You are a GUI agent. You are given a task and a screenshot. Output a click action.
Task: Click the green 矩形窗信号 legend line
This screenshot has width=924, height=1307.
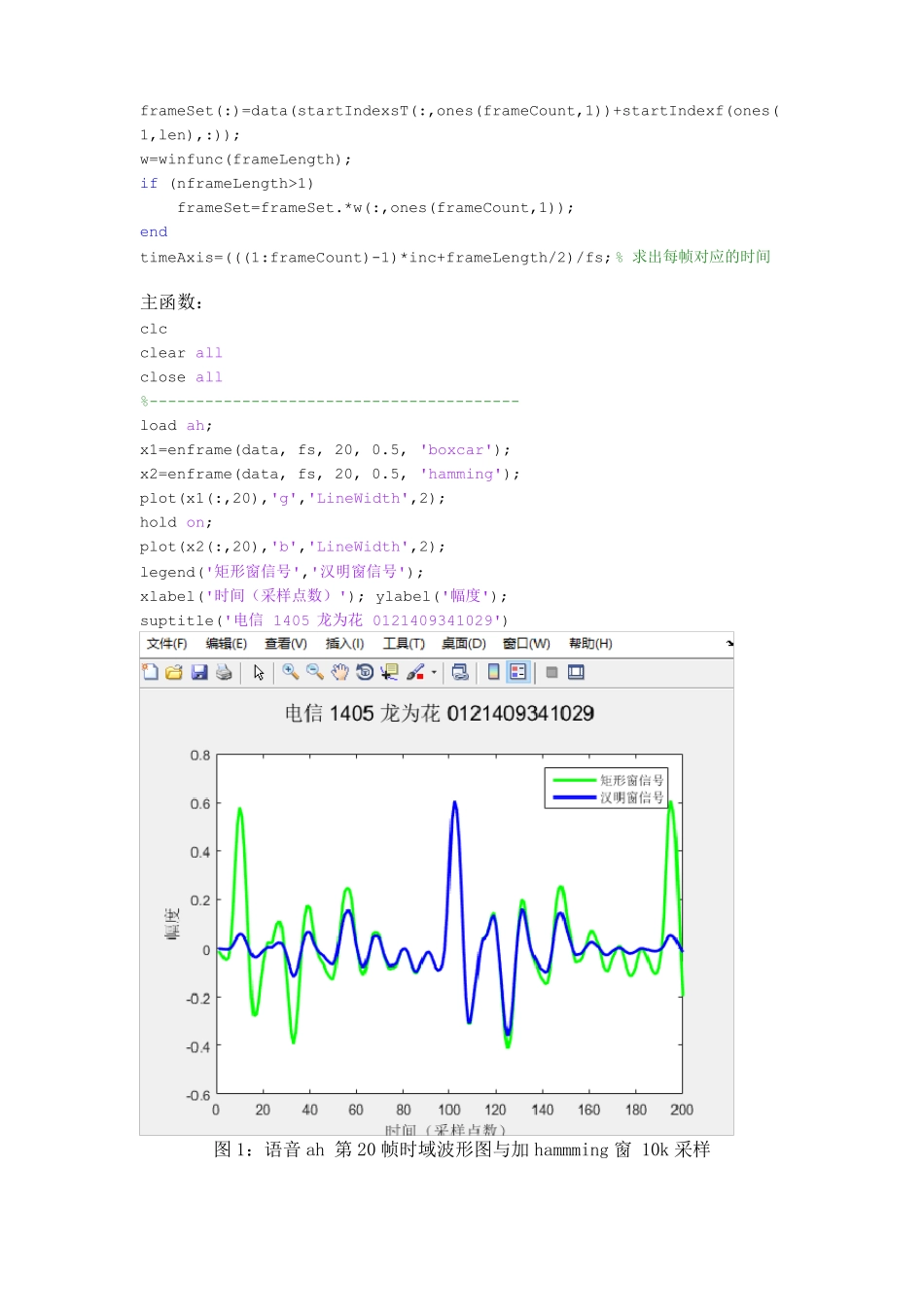[574, 780]
